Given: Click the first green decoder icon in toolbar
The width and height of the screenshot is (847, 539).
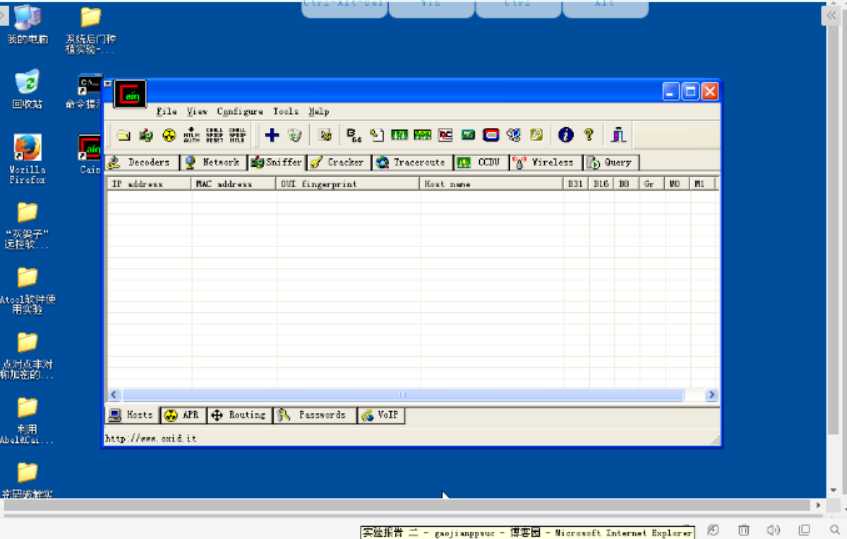Looking at the screenshot, I should (399, 135).
